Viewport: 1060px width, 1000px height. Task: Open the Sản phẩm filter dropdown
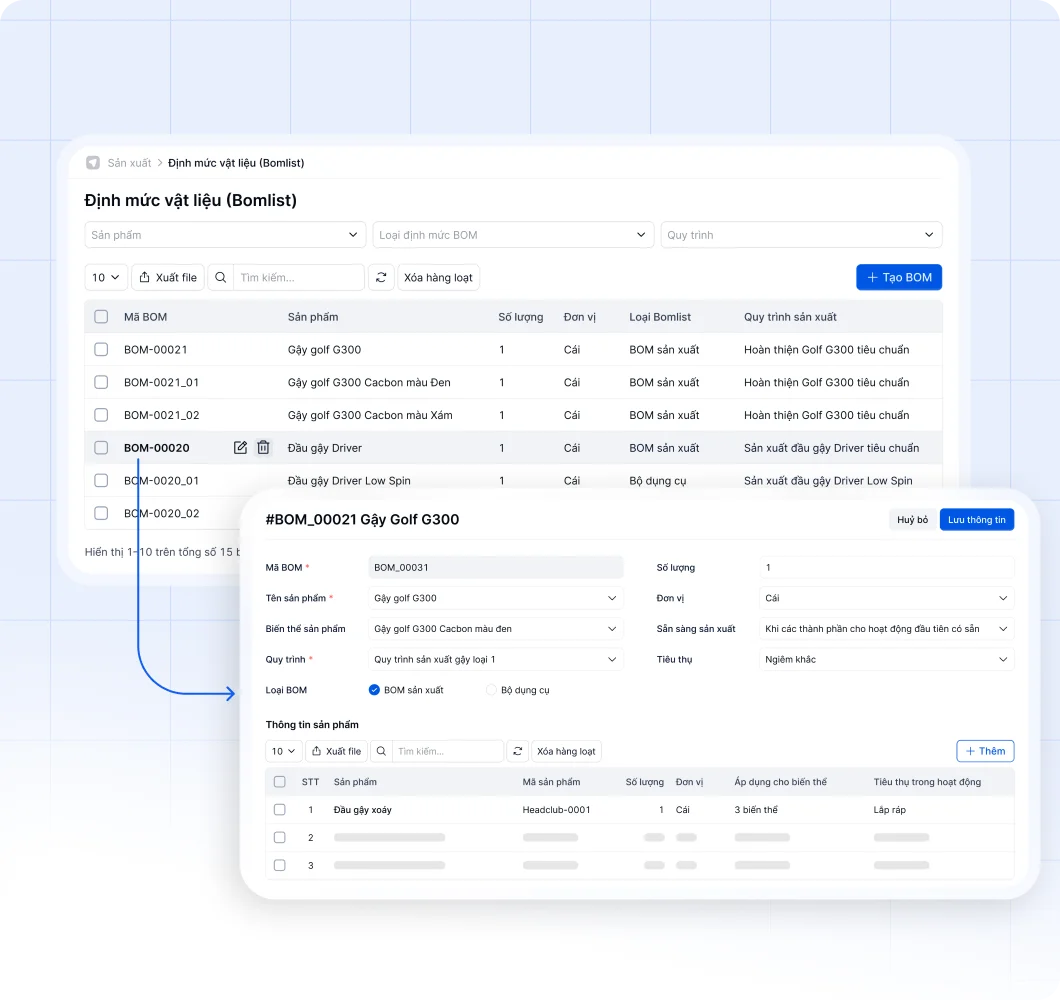point(225,235)
